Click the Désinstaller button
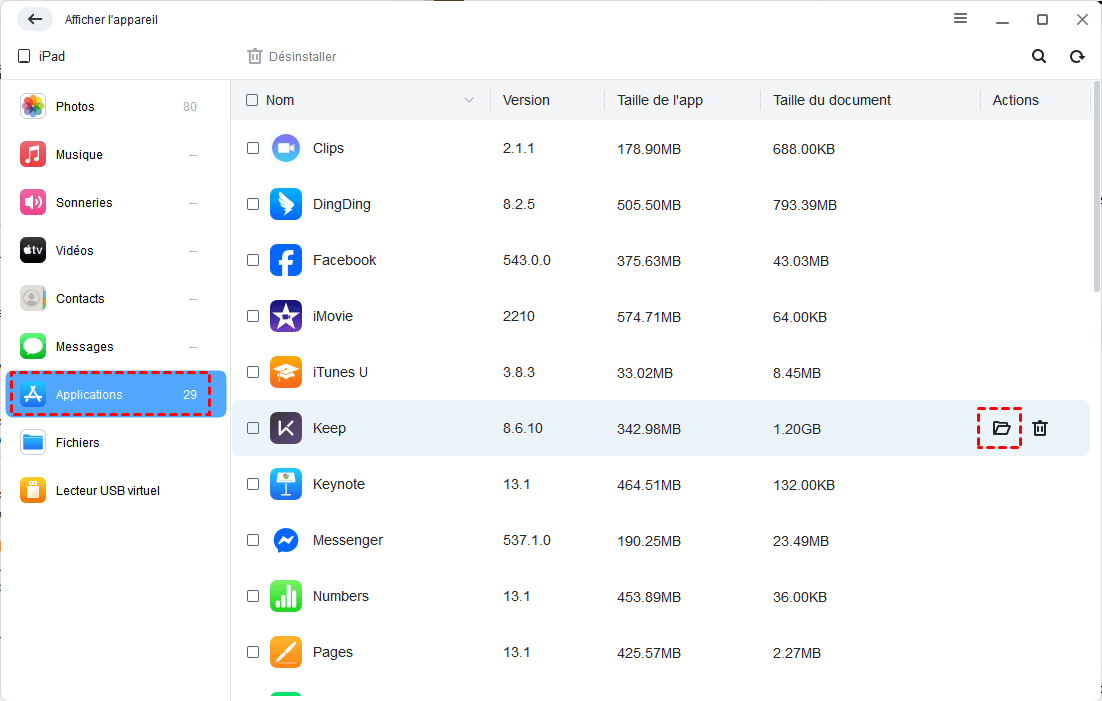This screenshot has width=1102, height=701. [292, 56]
